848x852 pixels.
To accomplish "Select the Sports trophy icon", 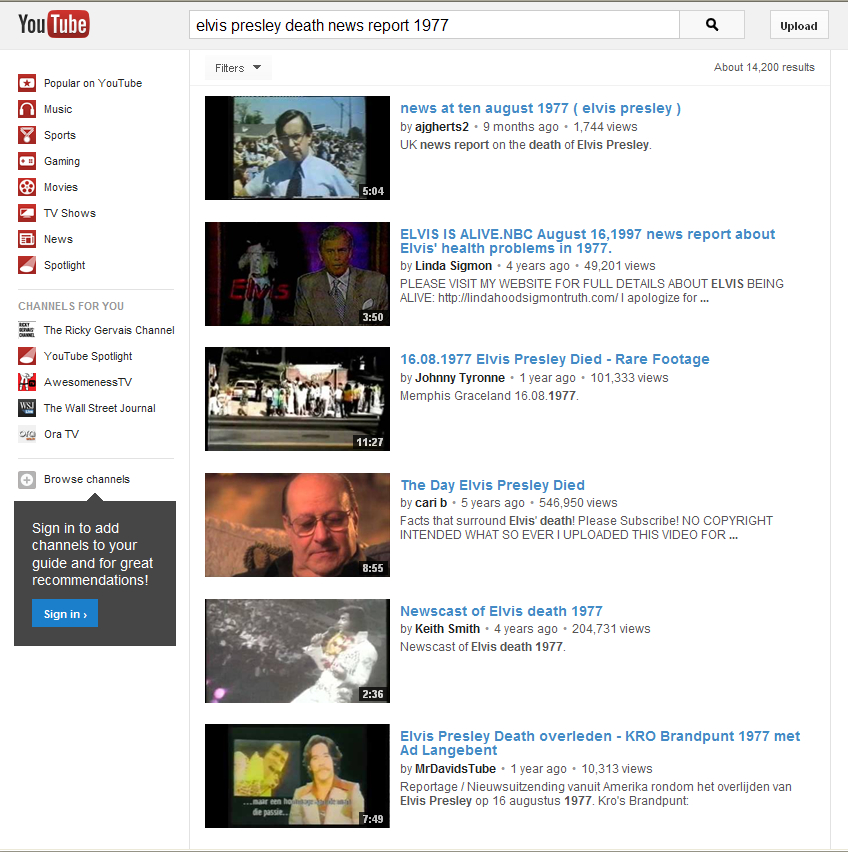I will [27, 135].
